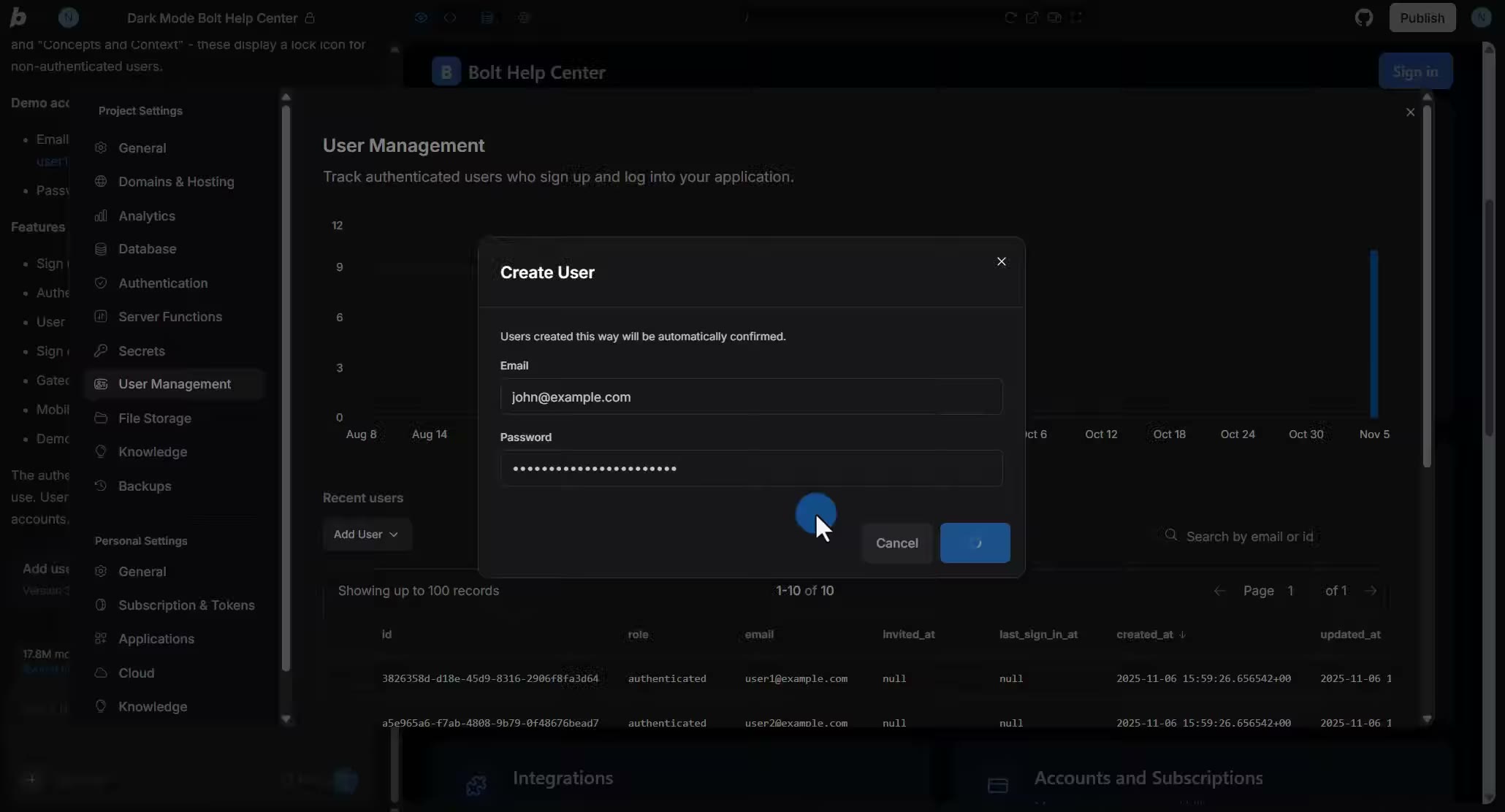Open the user avatar in top-right corner
Image resolution: width=1505 pixels, height=812 pixels.
click(1481, 18)
